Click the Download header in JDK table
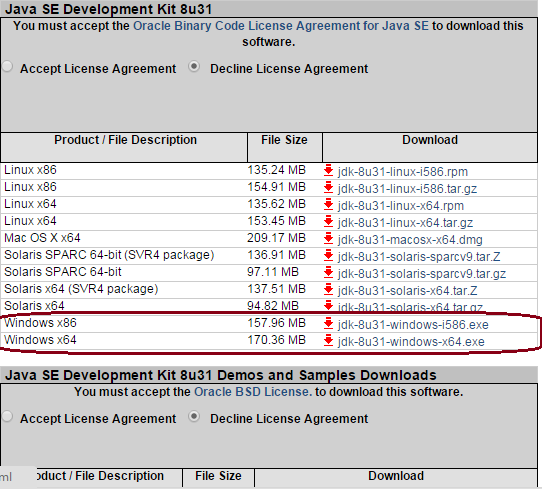This screenshot has height=489, width=542. pyautogui.click(x=430, y=140)
